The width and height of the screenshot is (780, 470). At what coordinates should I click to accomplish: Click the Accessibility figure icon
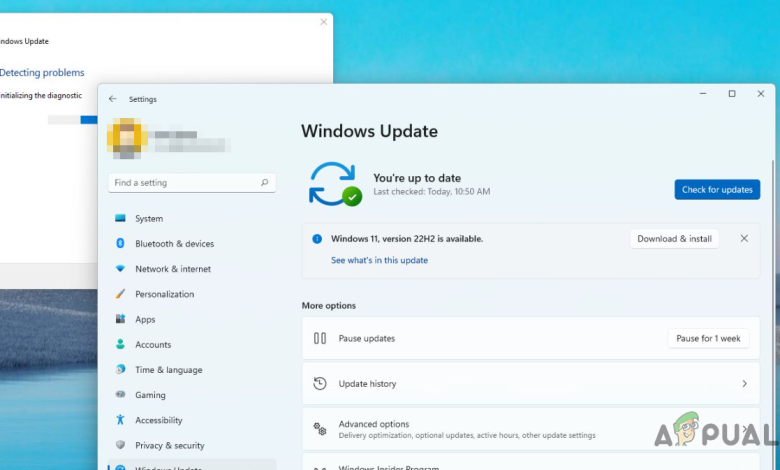click(x=120, y=420)
